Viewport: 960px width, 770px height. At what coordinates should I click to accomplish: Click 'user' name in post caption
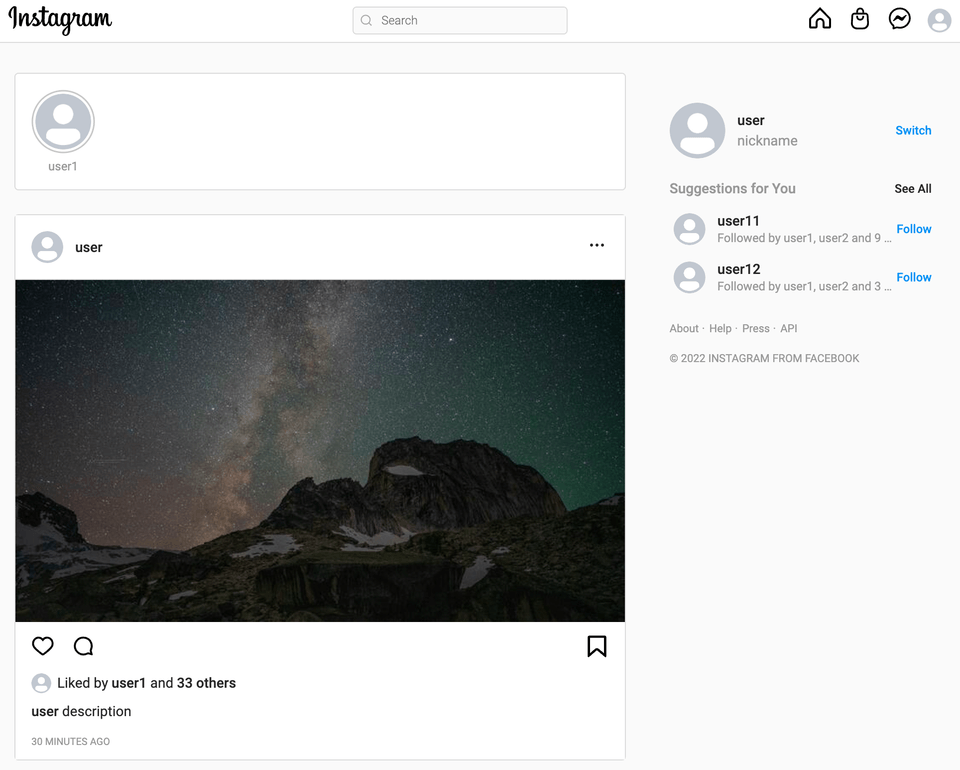tap(45, 711)
